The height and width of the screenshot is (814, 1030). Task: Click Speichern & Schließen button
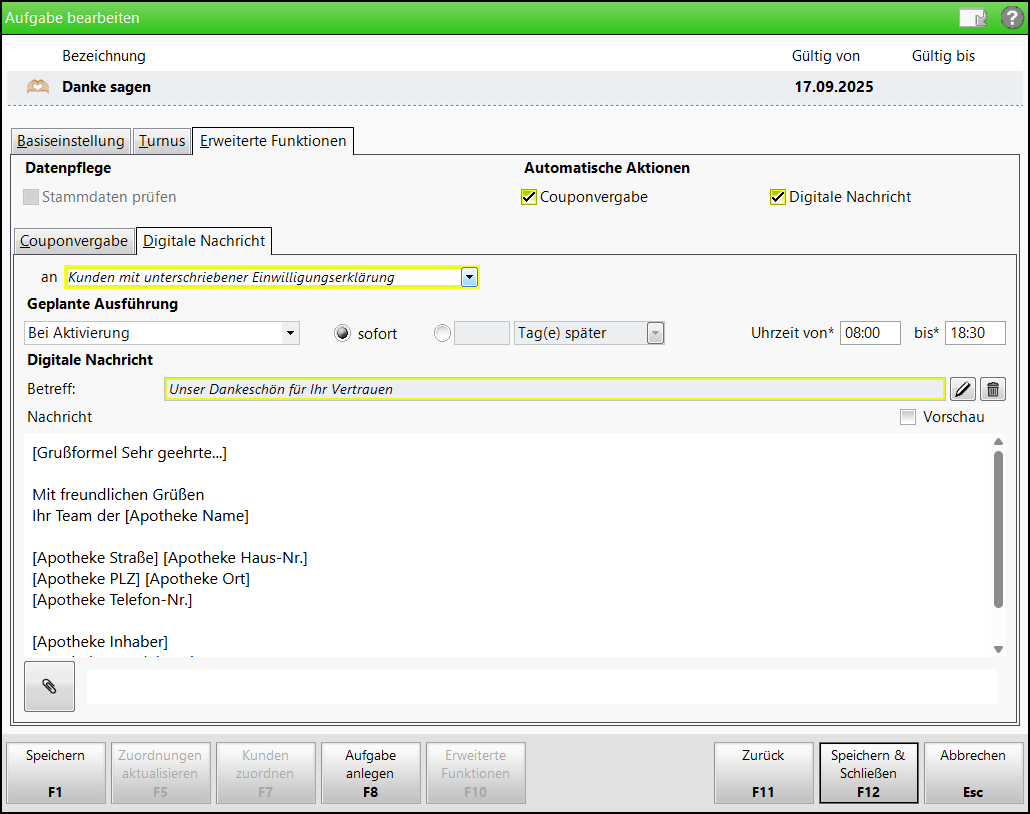867,773
